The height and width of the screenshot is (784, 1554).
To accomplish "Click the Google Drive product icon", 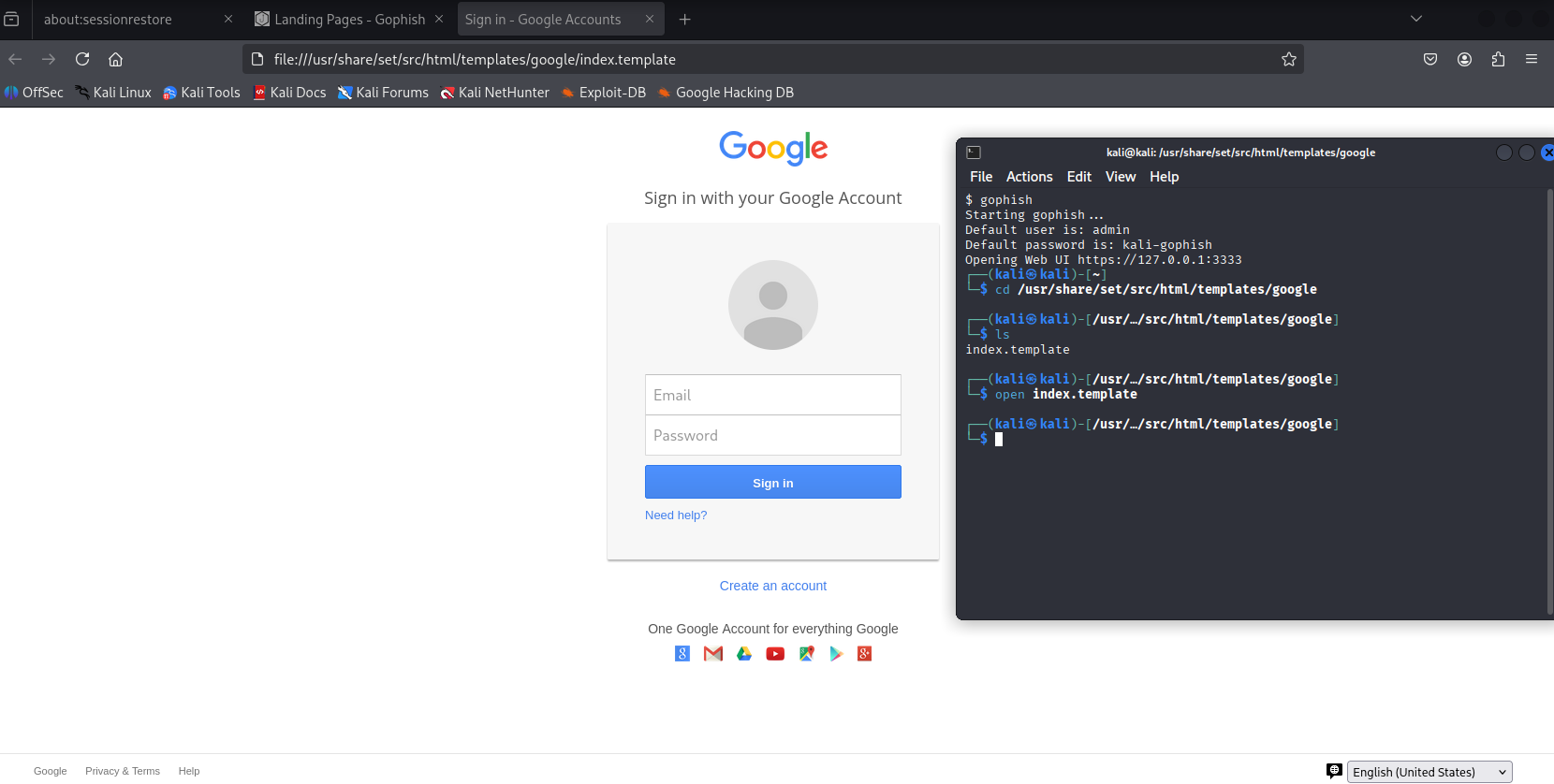I will [x=744, y=654].
